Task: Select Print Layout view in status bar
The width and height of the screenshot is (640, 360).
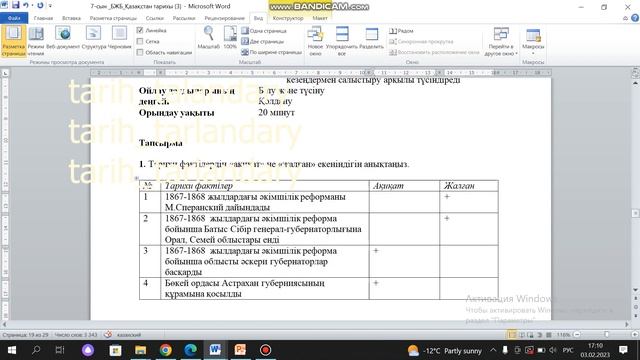Action: [x=512, y=335]
